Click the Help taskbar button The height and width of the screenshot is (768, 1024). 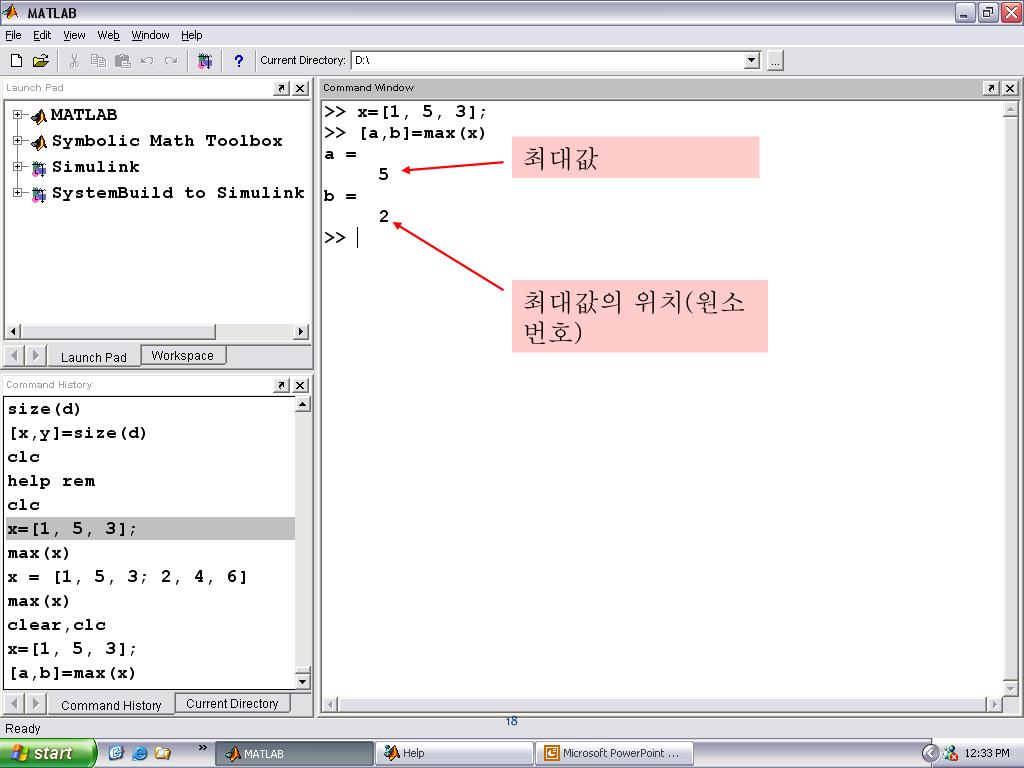(454, 754)
